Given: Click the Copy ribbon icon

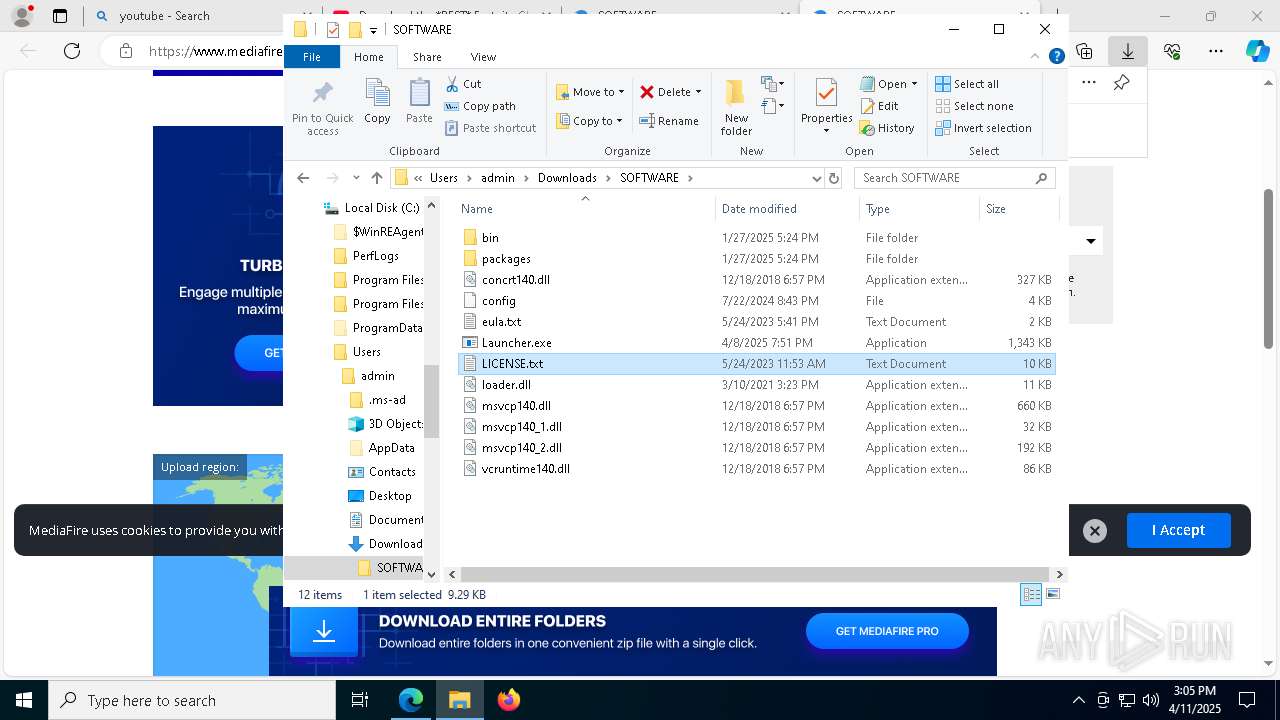Looking at the screenshot, I should tap(377, 102).
